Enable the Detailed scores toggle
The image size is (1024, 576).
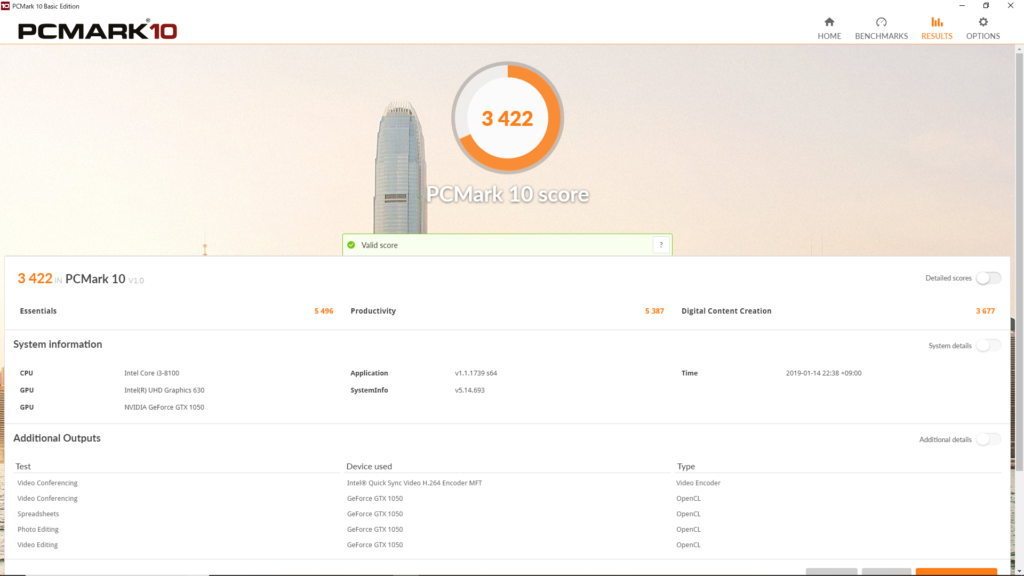(988, 278)
